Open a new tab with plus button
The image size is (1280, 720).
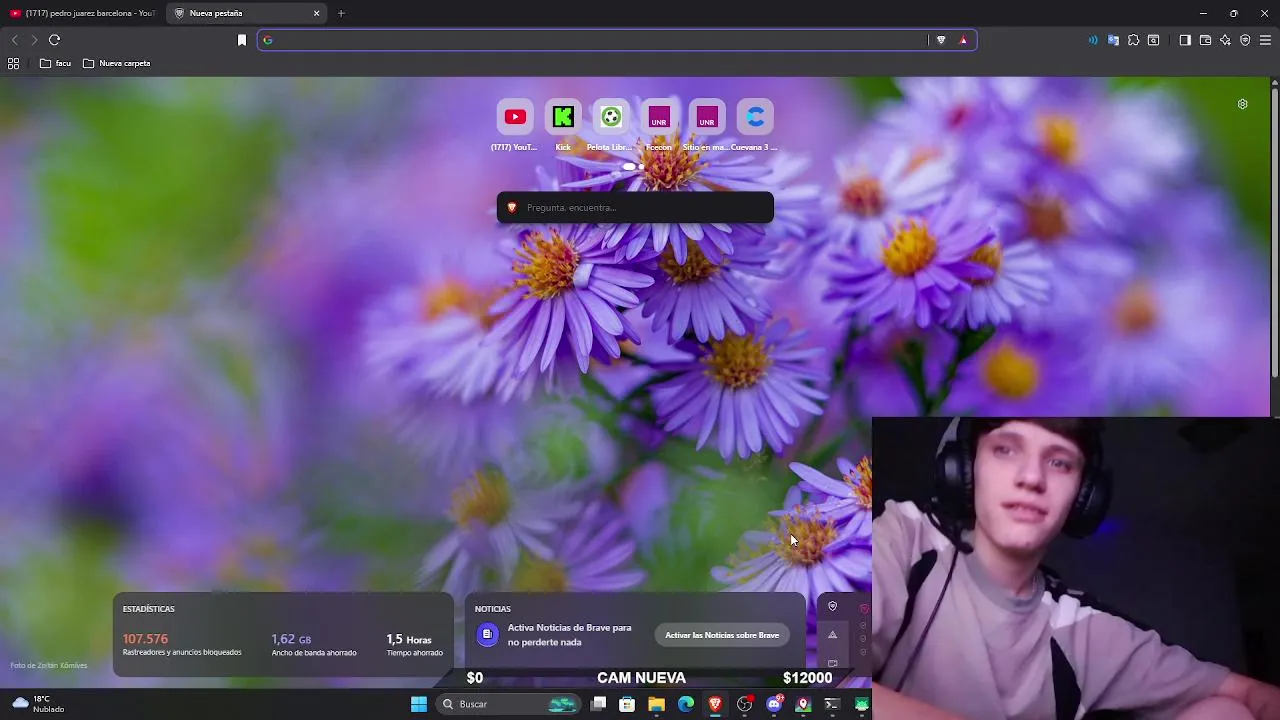click(x=341, y=13)
